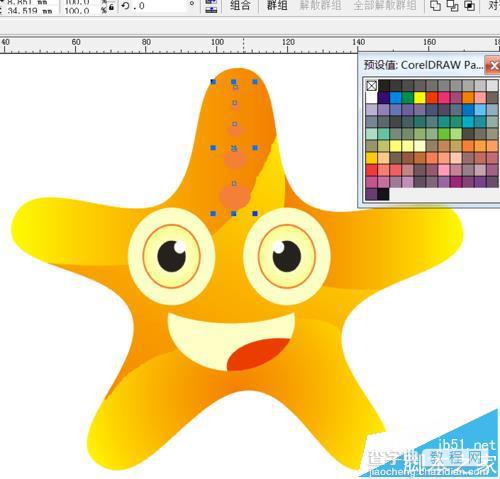Select the starfish's right black pupil
Image resolution: width=500 pixels, height=479 pixels.
point(287,256)
